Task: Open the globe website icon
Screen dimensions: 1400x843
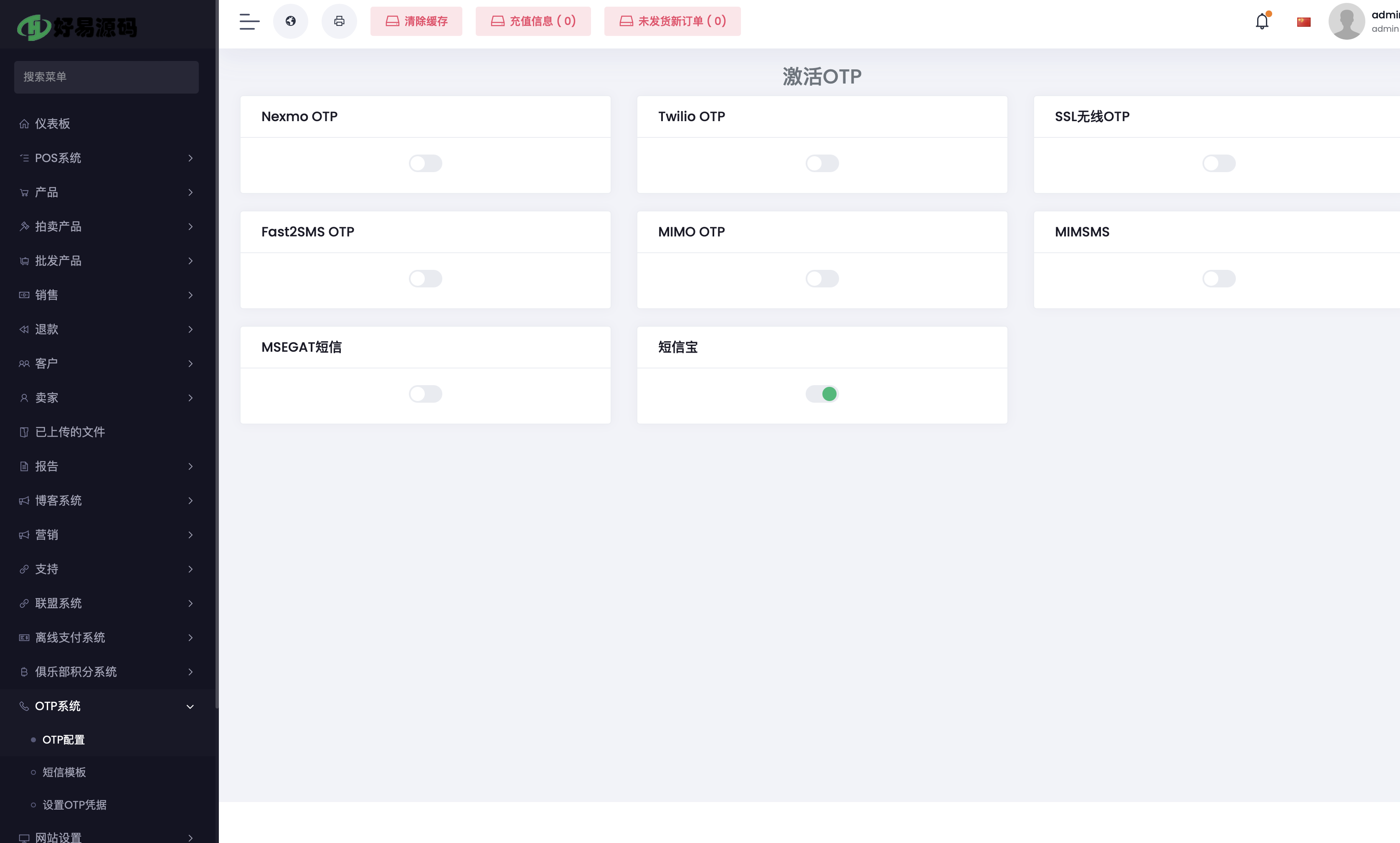Action: (291, 22)
